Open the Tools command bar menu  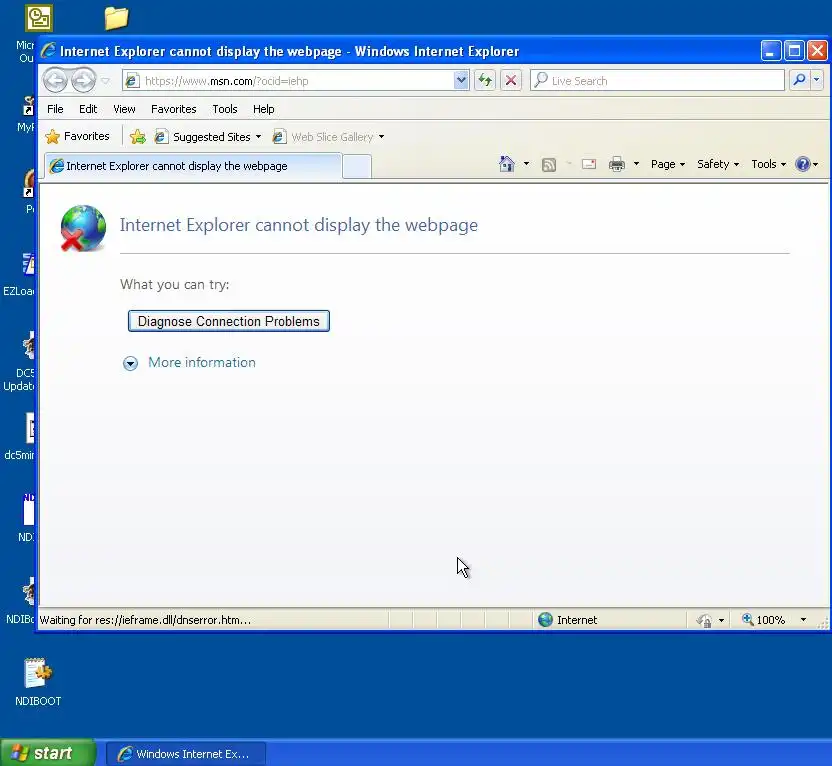tap(768, 164)
